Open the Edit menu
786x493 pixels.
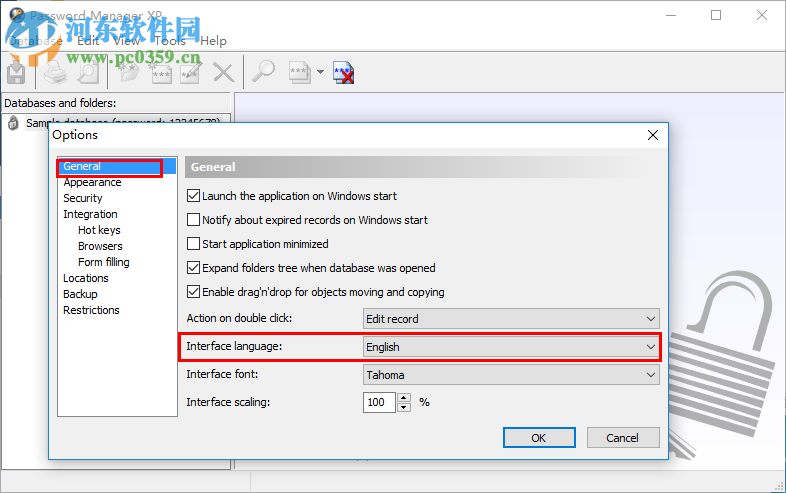88,41
